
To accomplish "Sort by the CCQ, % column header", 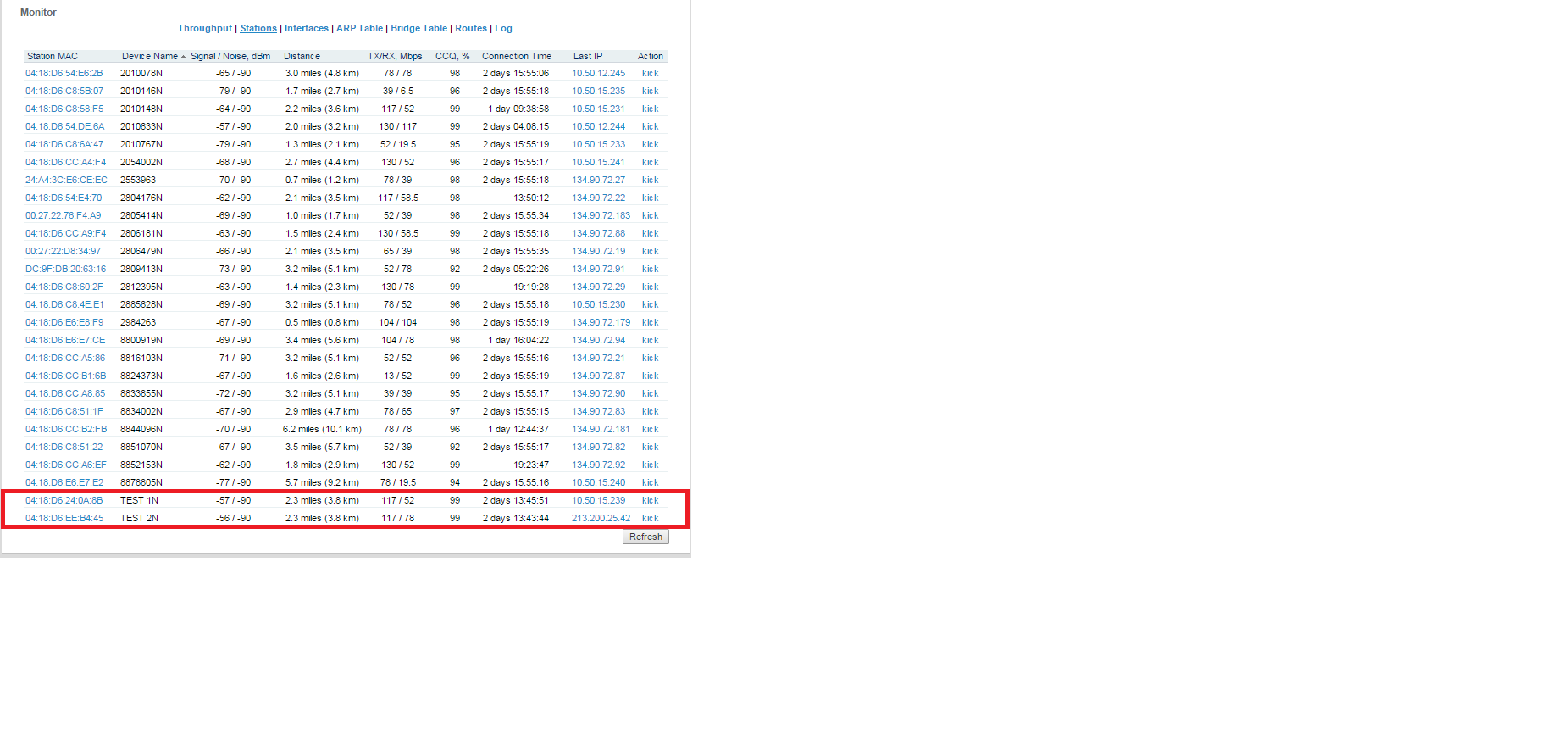I will 452,56.
